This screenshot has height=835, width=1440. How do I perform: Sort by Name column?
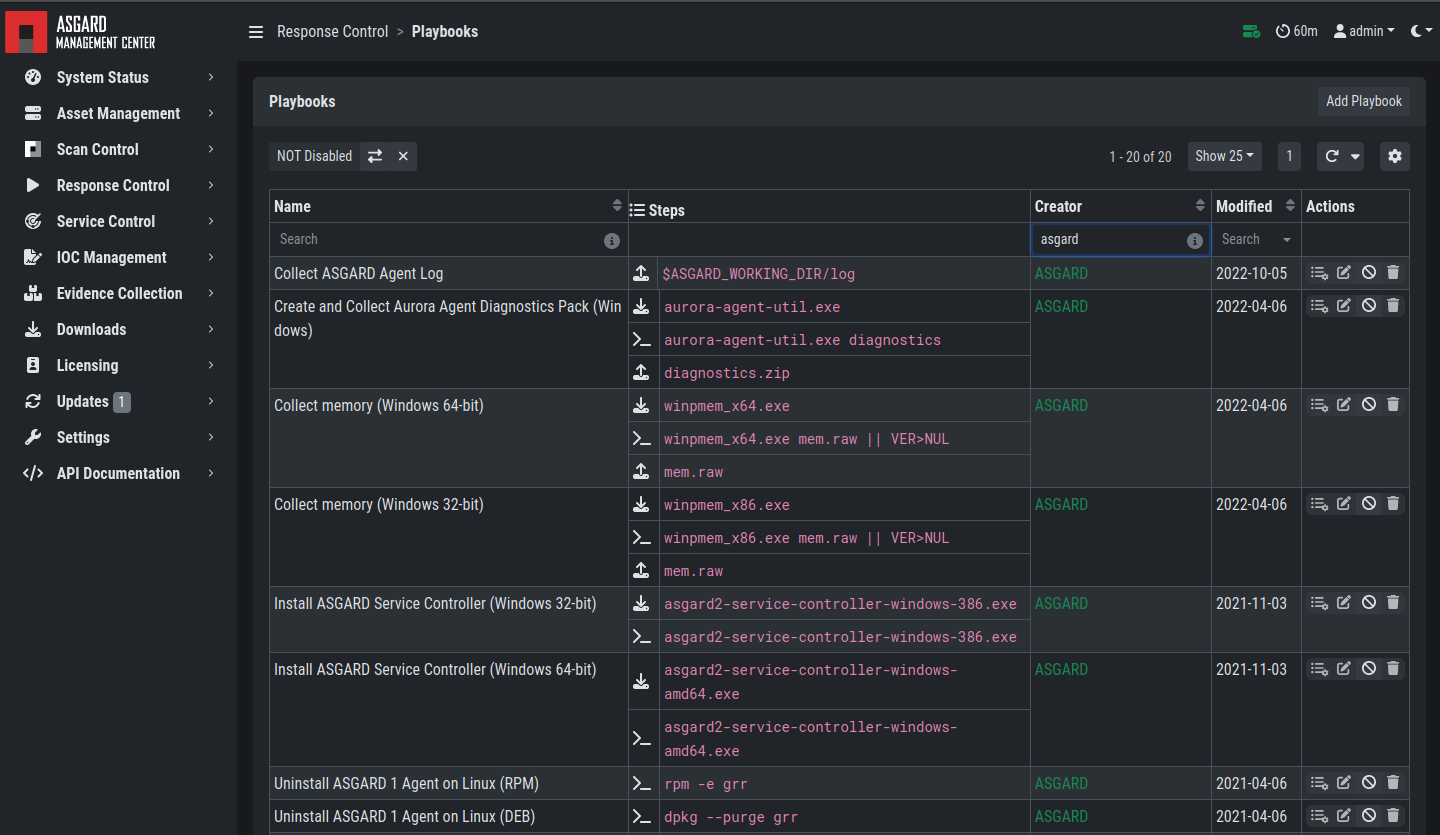617,206
